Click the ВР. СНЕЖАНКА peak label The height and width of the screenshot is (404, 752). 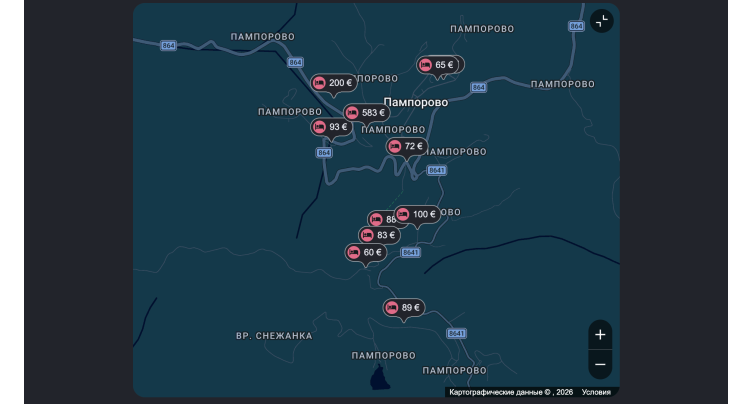click(274, 336)
